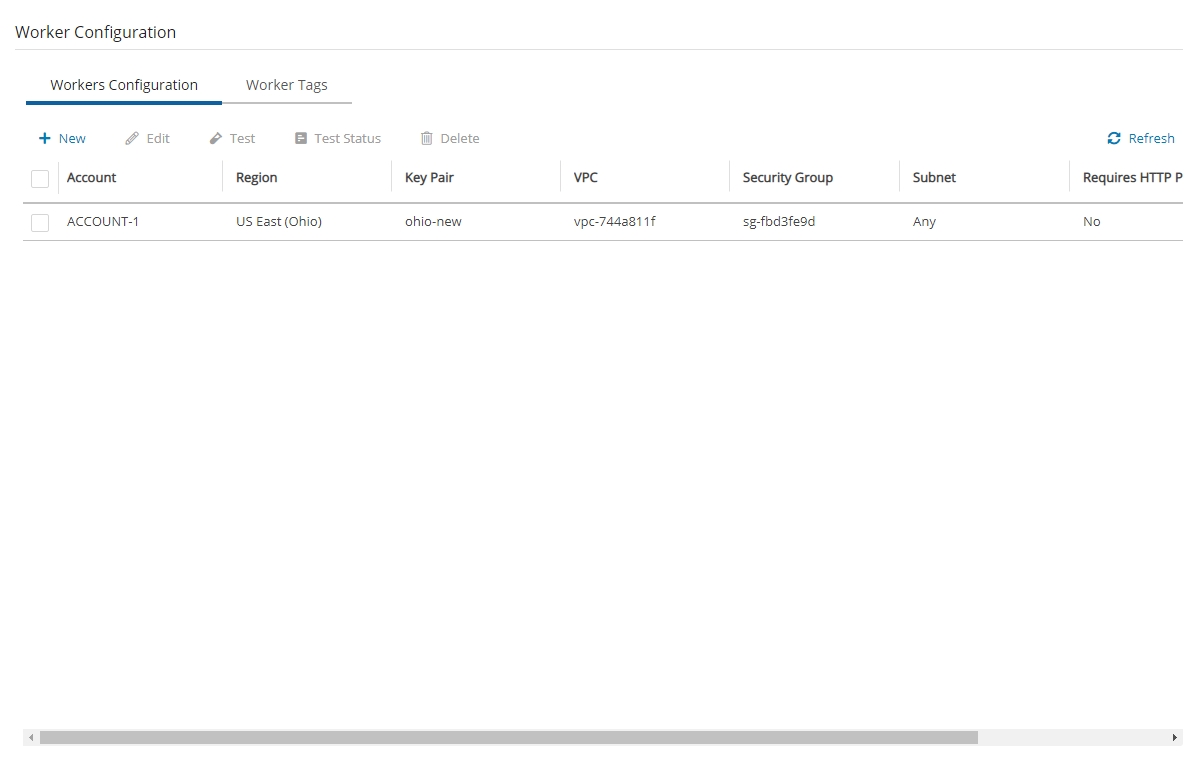This screenshot has height=760, width=1199.
Task: Click the Test eraser-shaped icon
Action: pos(215,139)
